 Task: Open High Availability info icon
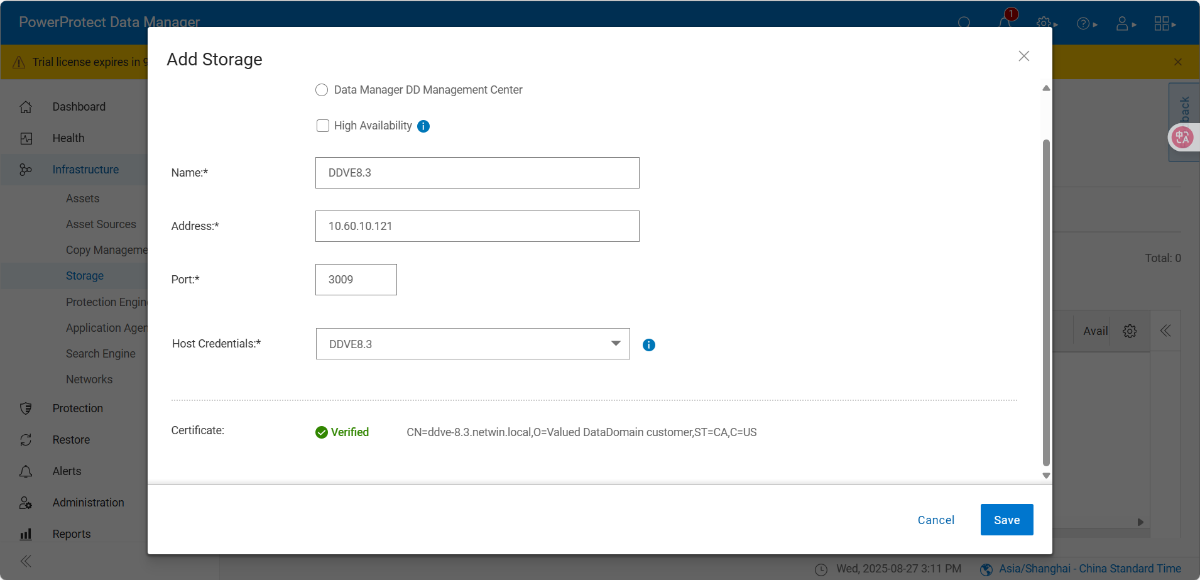tap(423, 126)
